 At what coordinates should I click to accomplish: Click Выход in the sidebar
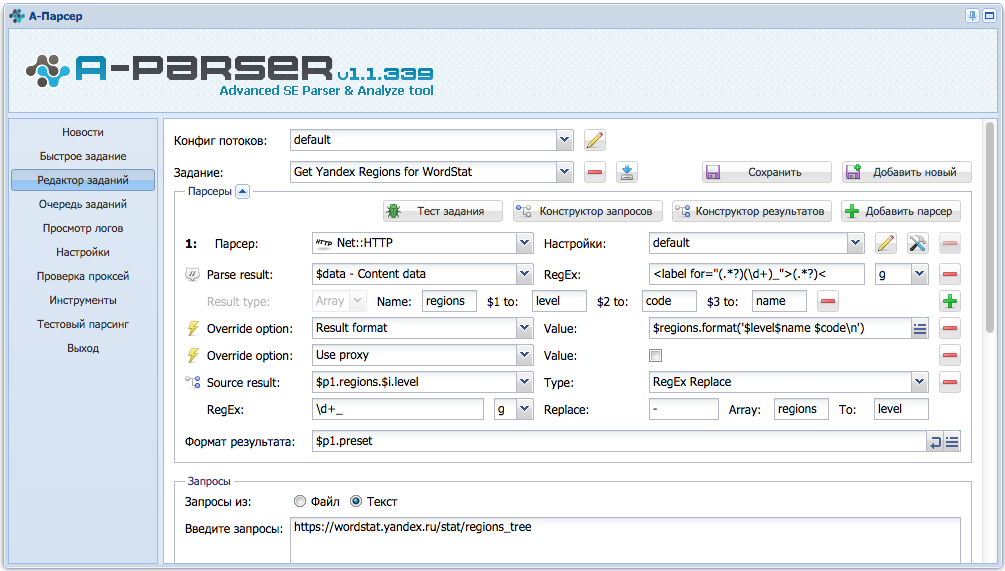(83, 348)
